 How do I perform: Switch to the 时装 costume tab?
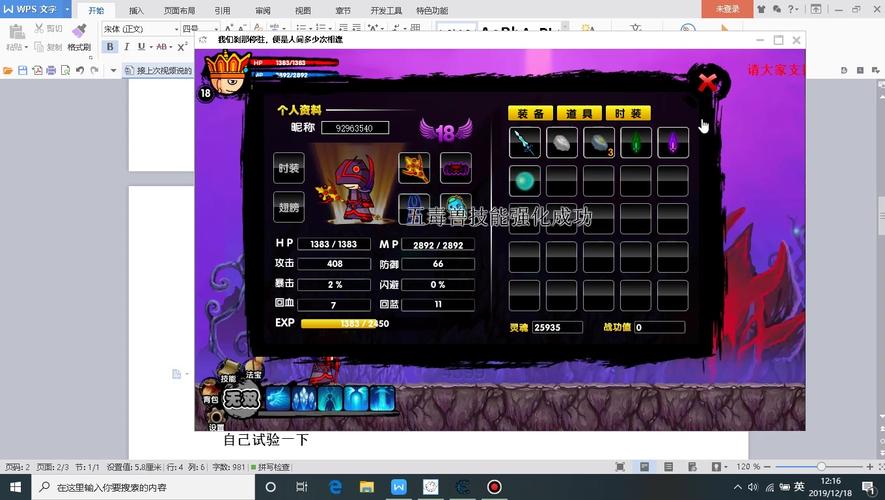pos(628,113)
